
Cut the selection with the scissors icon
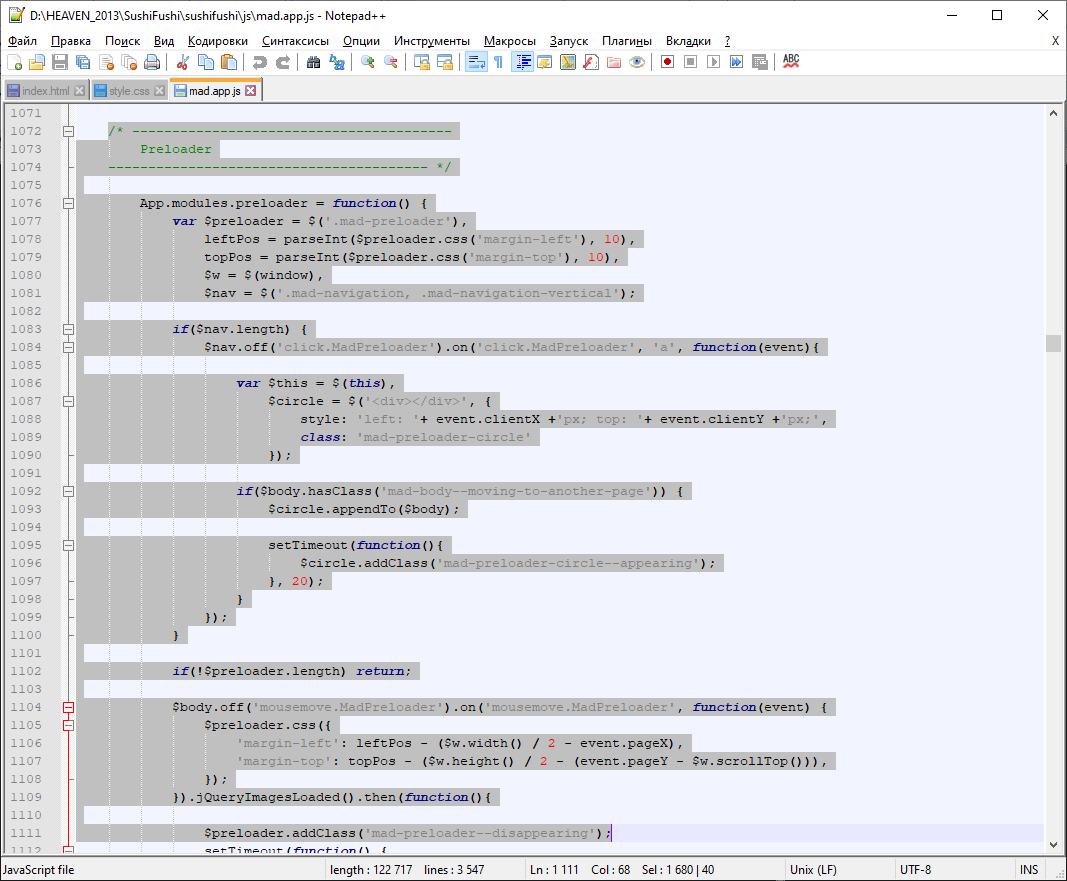(183, 62)
